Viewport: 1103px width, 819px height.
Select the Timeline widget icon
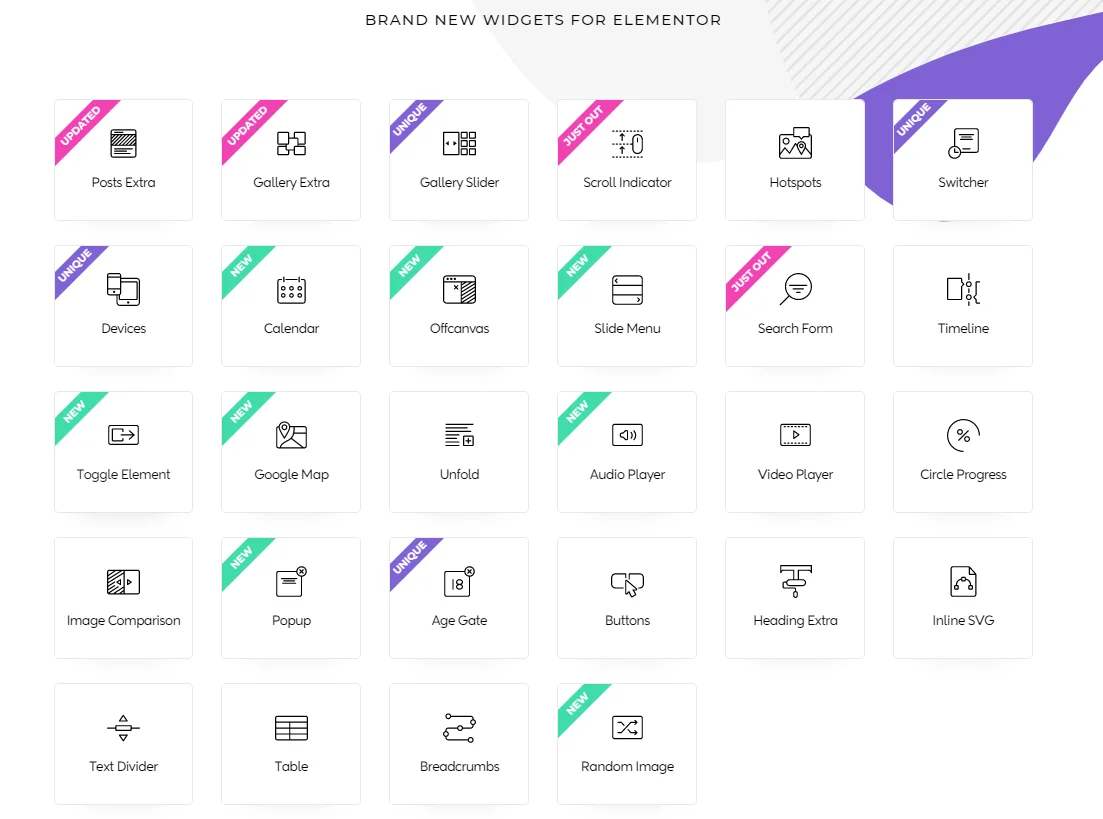(x=963, y=288)
